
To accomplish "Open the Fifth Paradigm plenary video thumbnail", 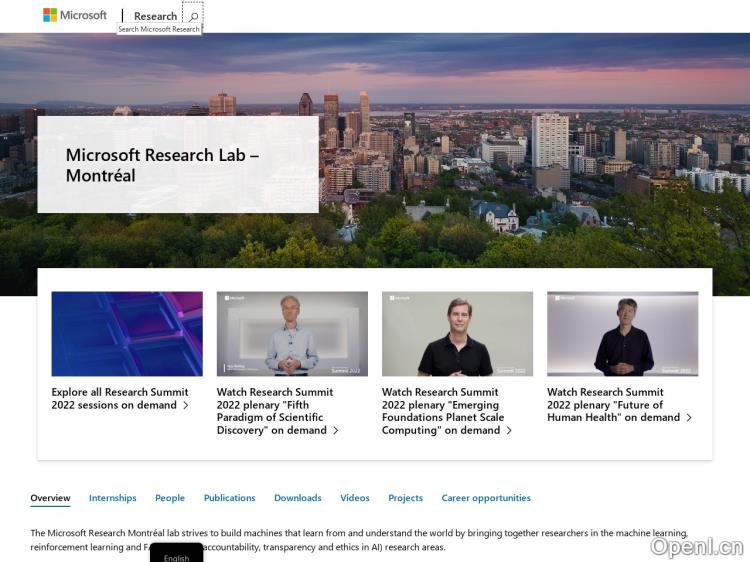I will (292, 333).
